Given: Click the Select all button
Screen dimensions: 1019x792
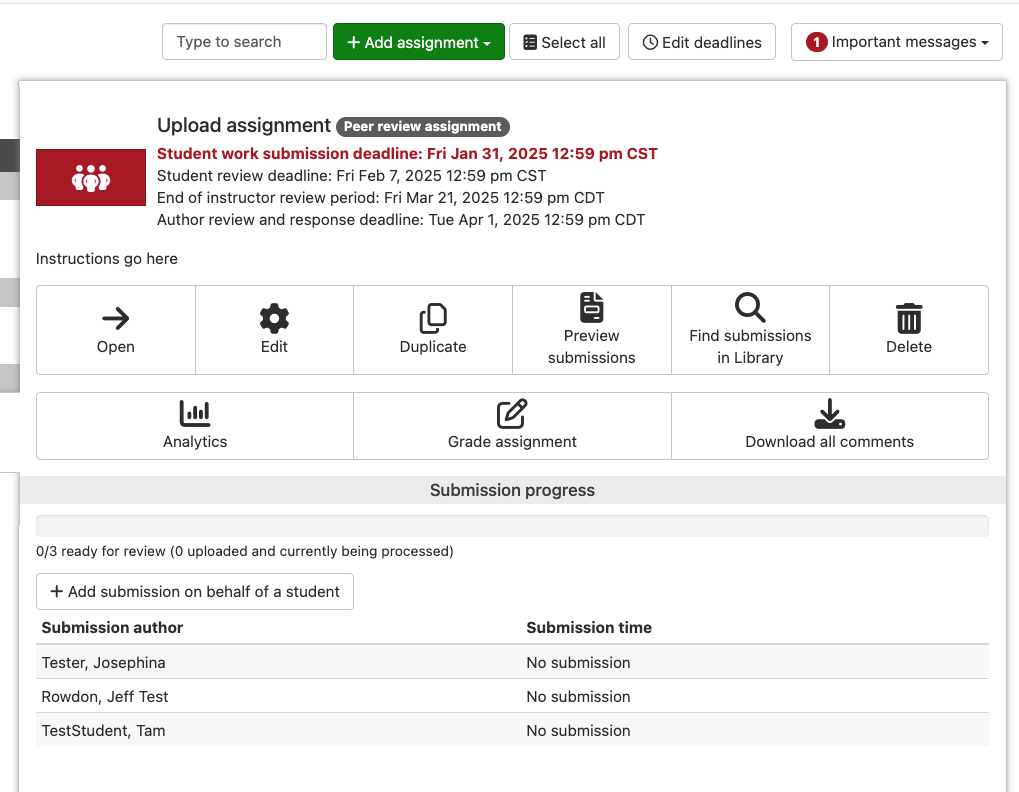Looking at the screenshot, I should pyautogui.click(x=564, y=42).
